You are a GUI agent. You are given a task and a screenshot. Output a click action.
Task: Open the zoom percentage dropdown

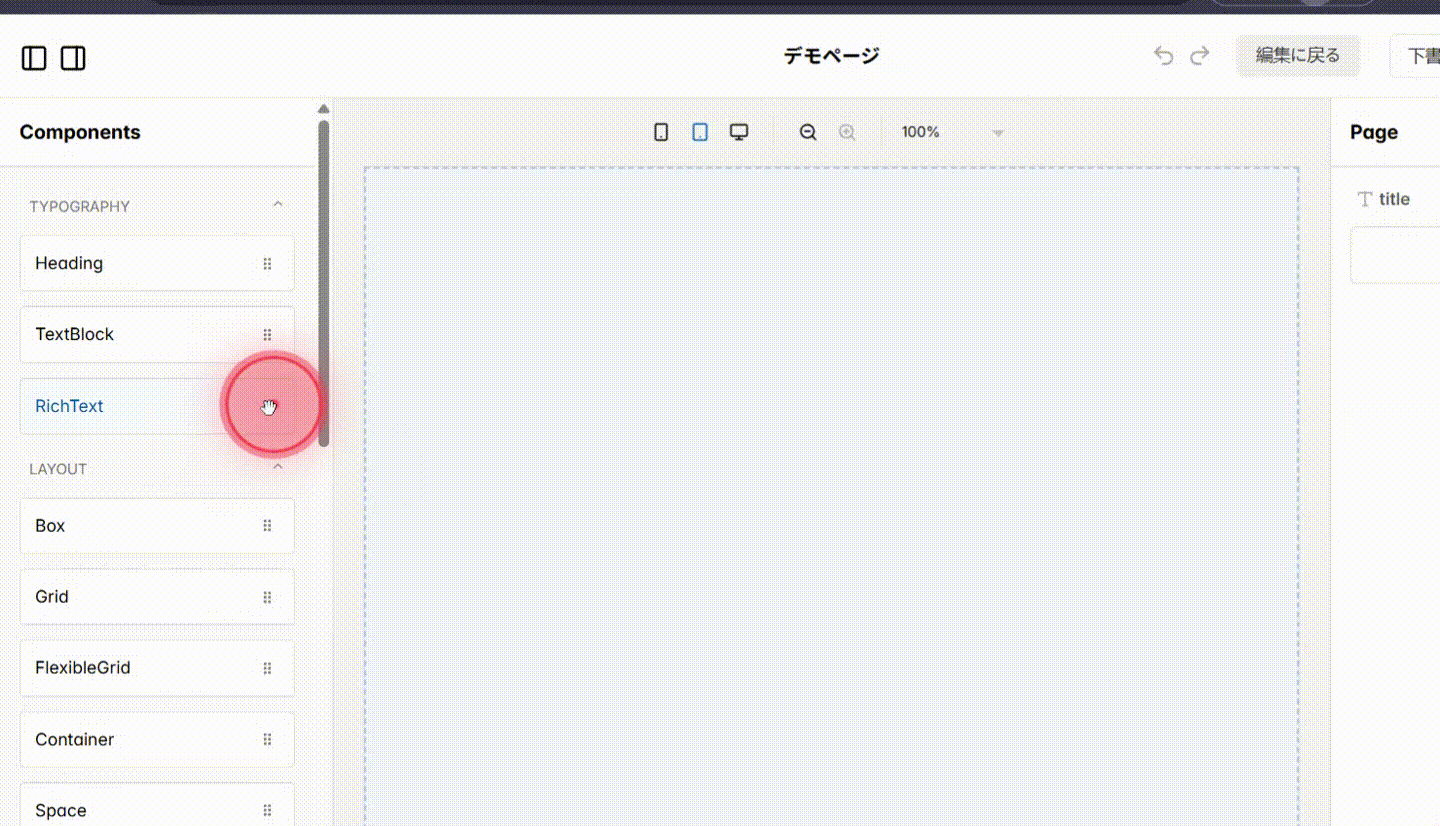(x=997, y=131)
